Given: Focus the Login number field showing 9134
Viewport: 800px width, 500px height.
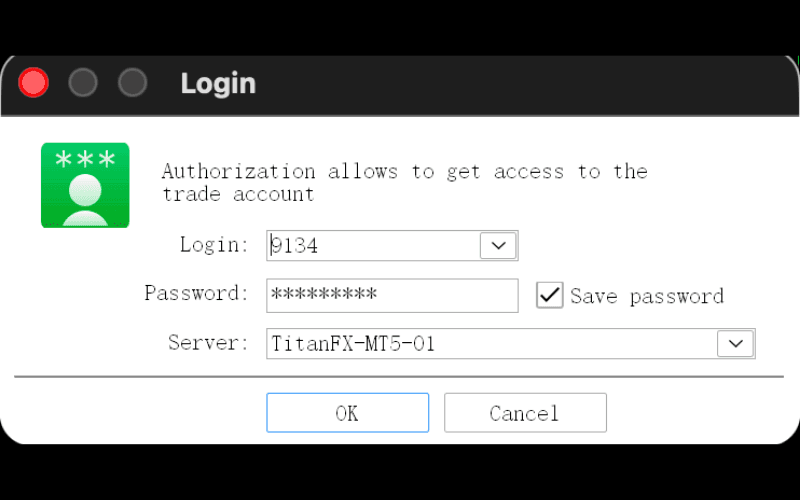Looking at the screenshot, I should point(373,245).
